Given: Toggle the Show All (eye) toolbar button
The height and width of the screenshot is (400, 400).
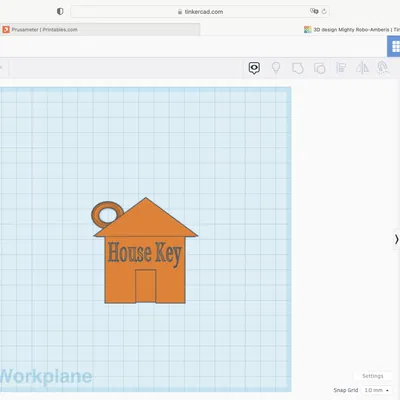Looking at the screenshot, I should coord(254,68).
